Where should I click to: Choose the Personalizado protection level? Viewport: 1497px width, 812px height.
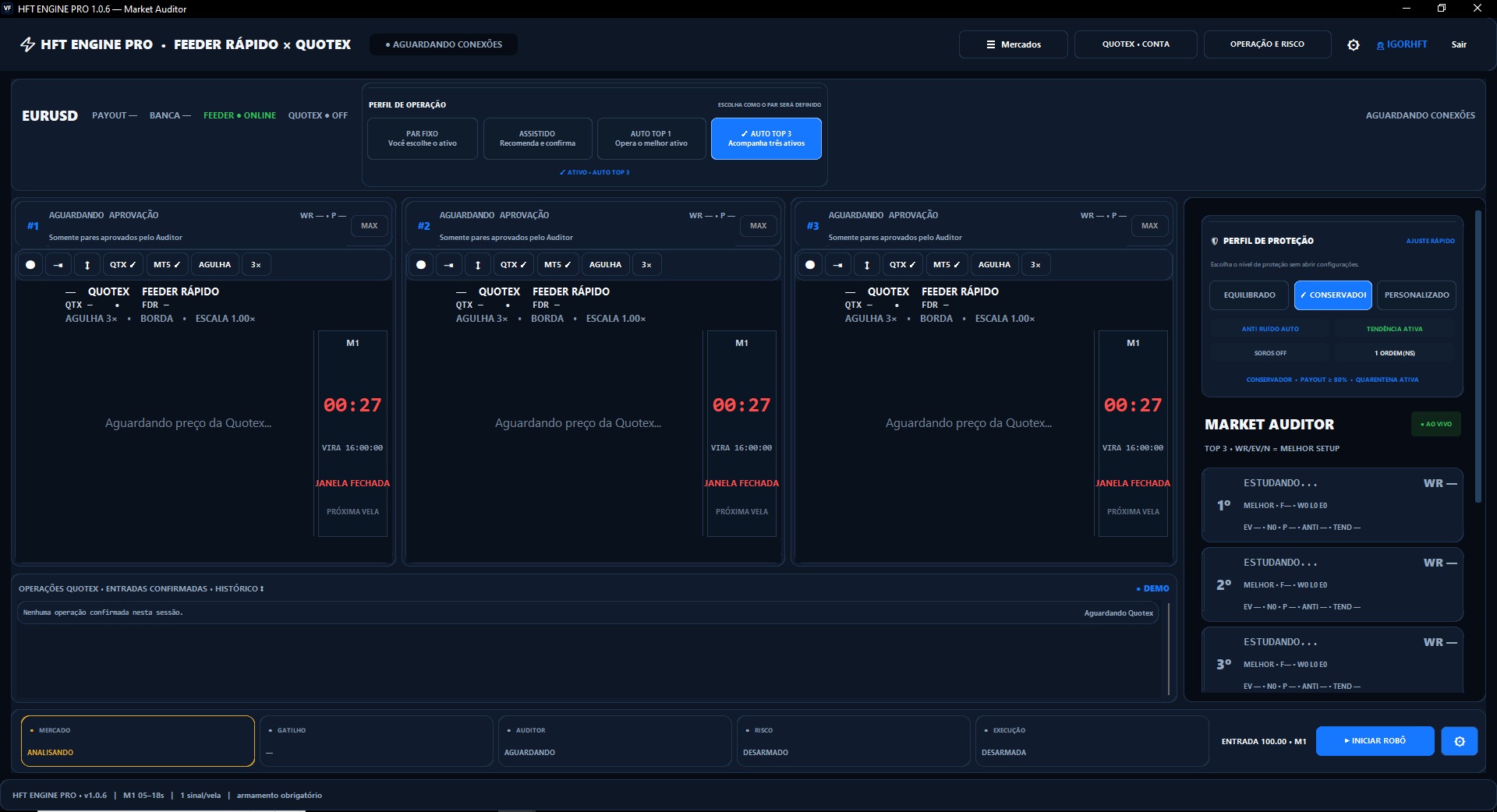pyautogui.click(x=1417, y=295)
